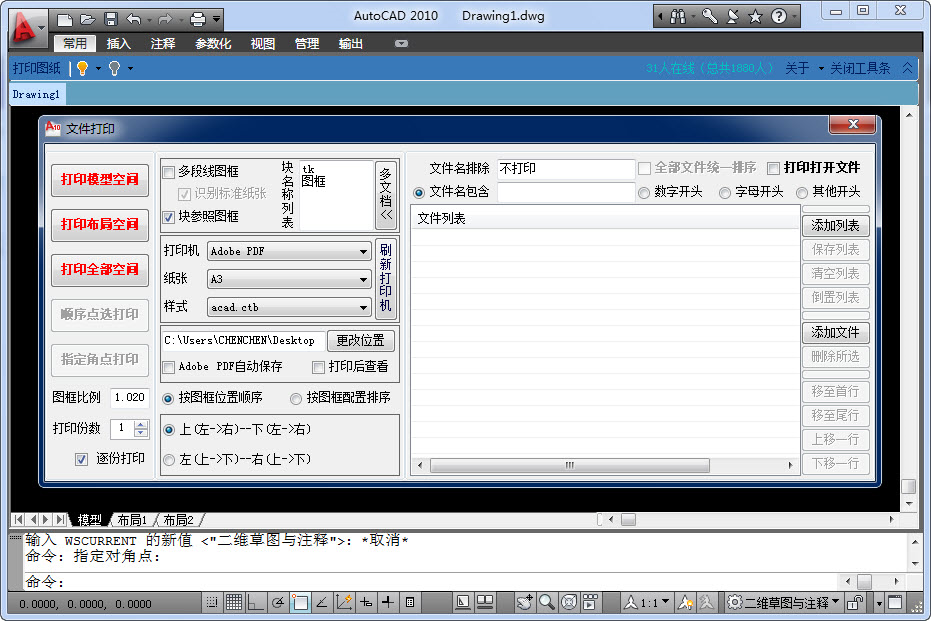Click the Zoom magnifier status icon
Screen dimensions: 931x621
click(x=547, y=603)
